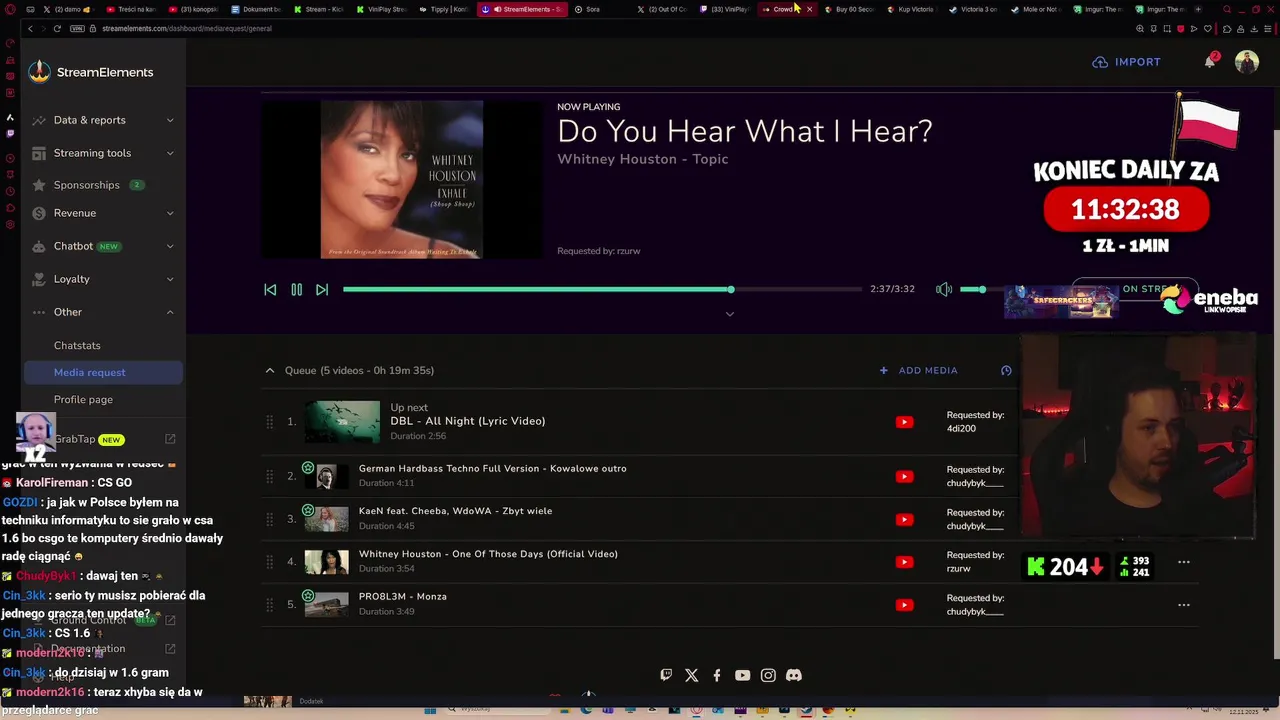Skip to the previous track
Viewport: 1280px width, 720px height.
click(270, 289)
